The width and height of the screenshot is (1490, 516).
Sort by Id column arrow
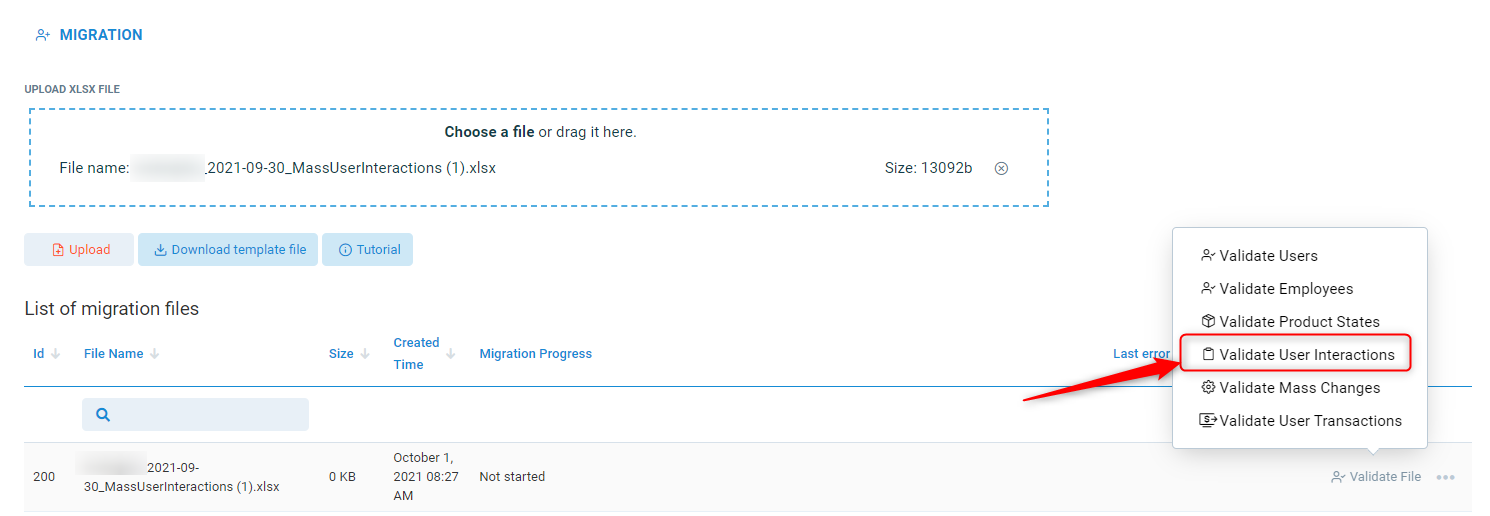[x=56, y=354]
